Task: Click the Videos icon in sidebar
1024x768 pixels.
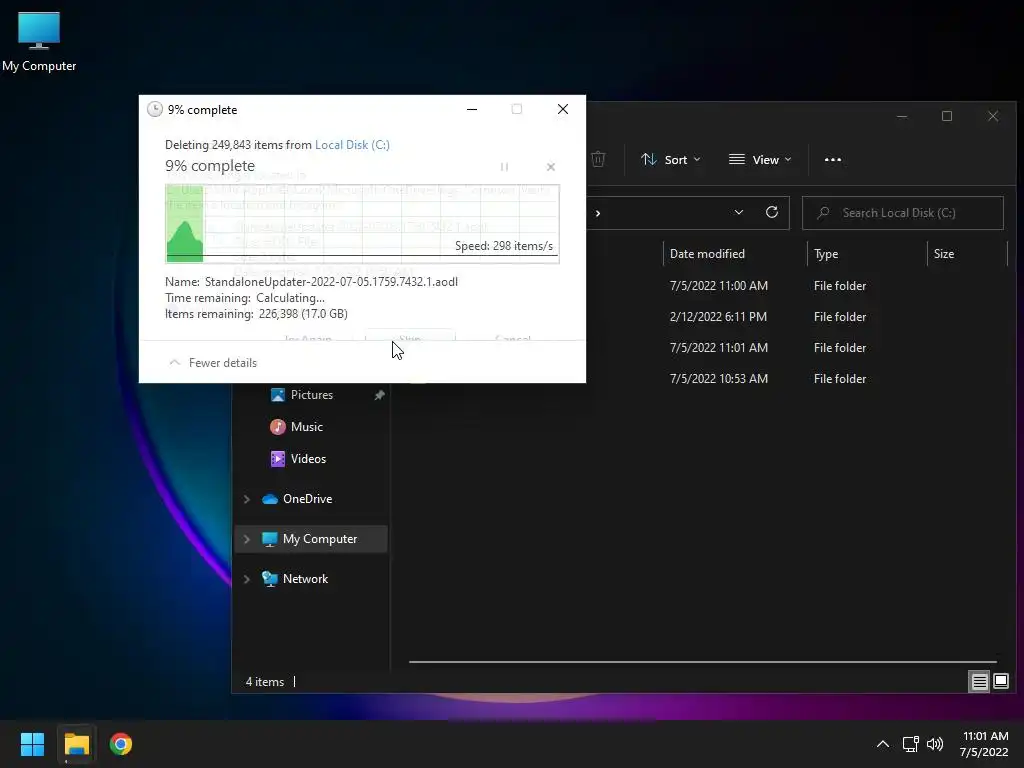Action: (278, 459)
